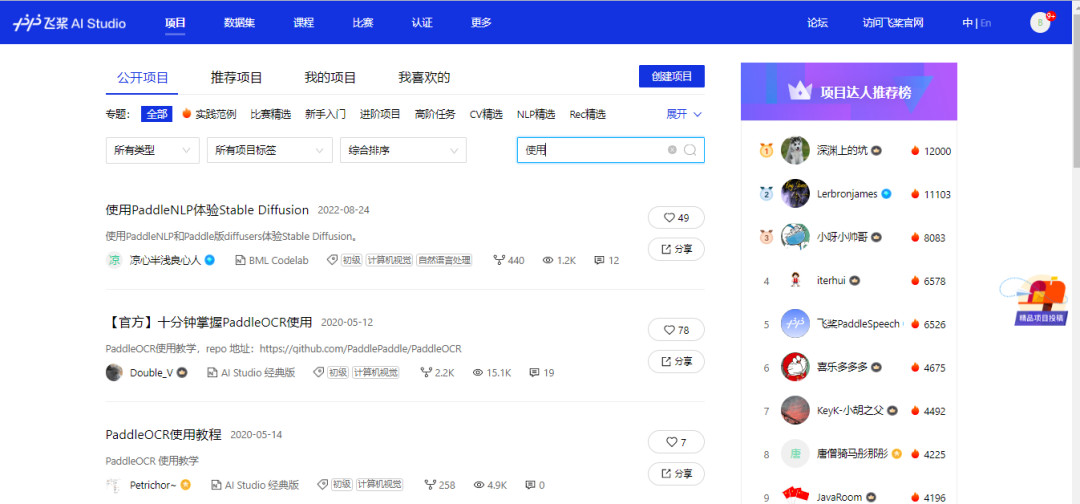
Task: Open 访问飞桨官网 link
Action: coord(893,23)
